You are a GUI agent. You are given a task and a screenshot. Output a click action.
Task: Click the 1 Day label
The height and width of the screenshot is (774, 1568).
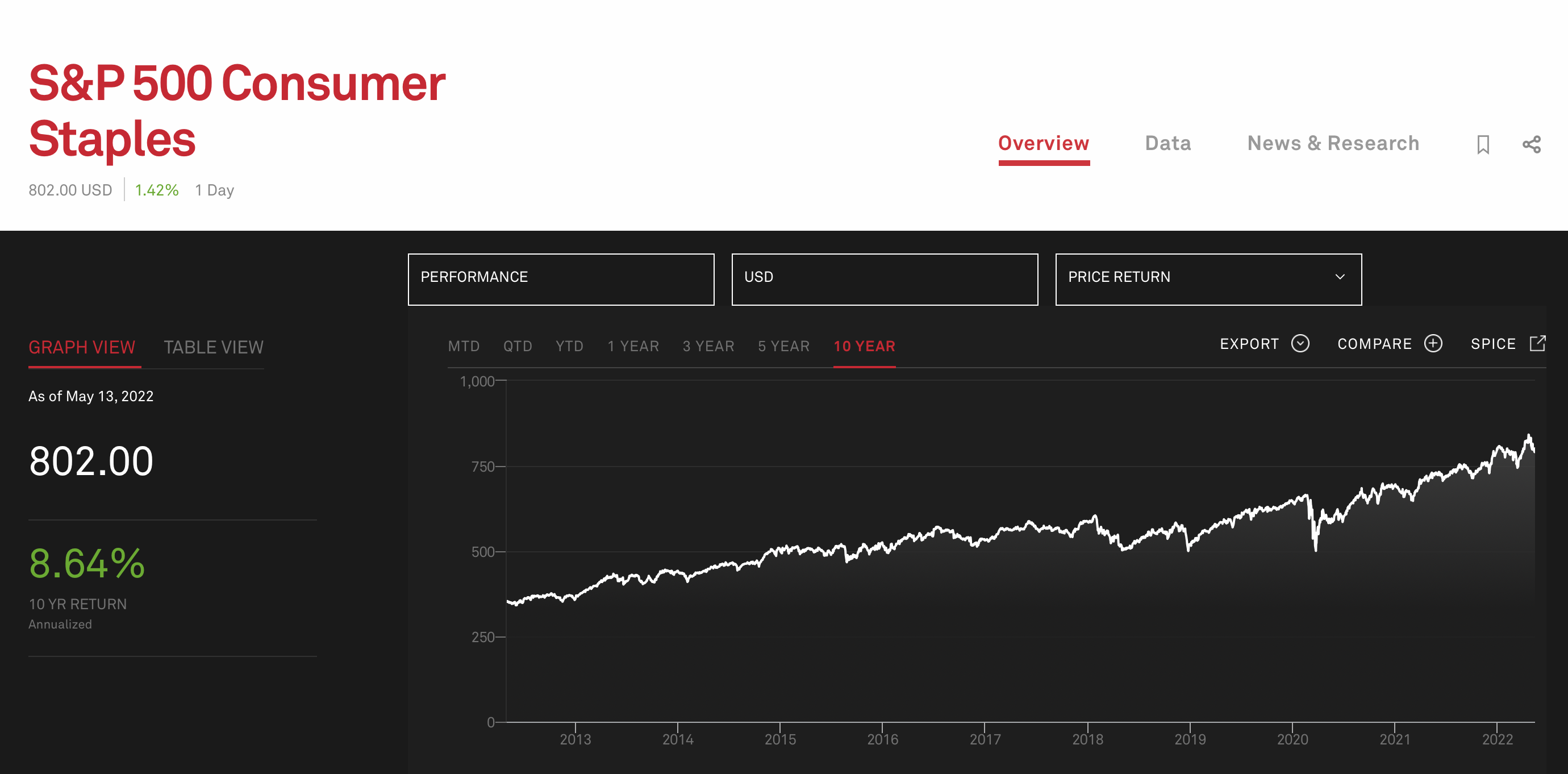214,190
